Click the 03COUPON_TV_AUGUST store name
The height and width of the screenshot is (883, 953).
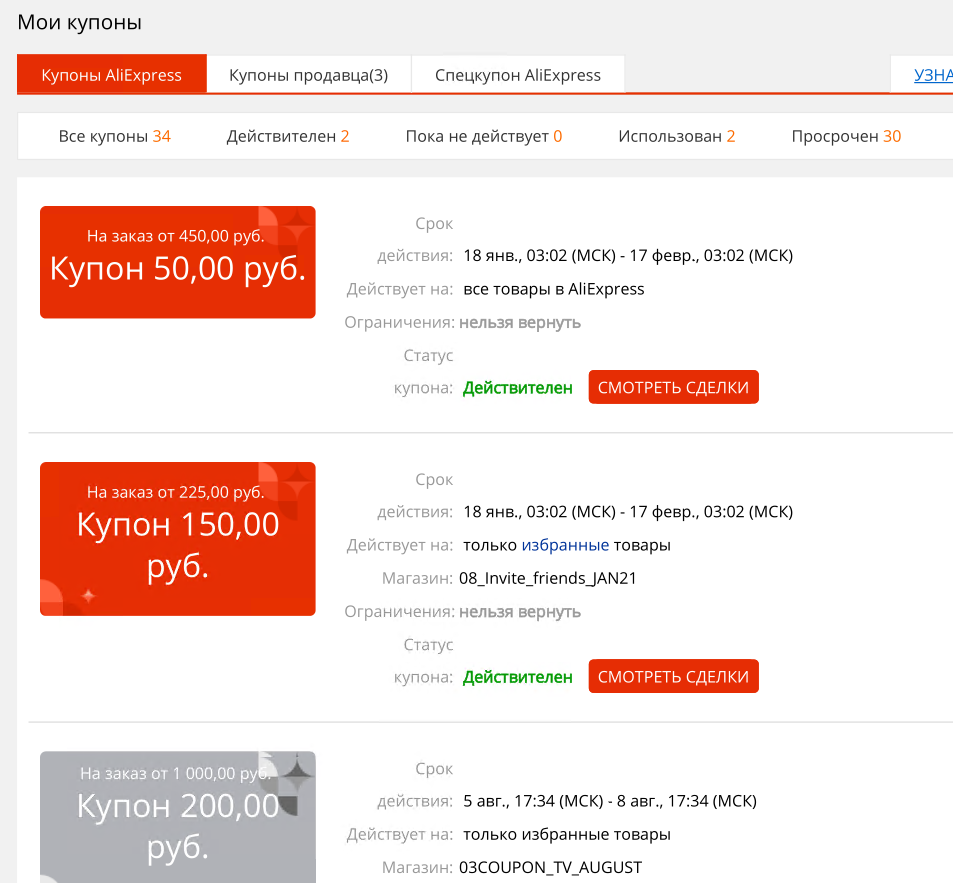(x=550, y=867)
